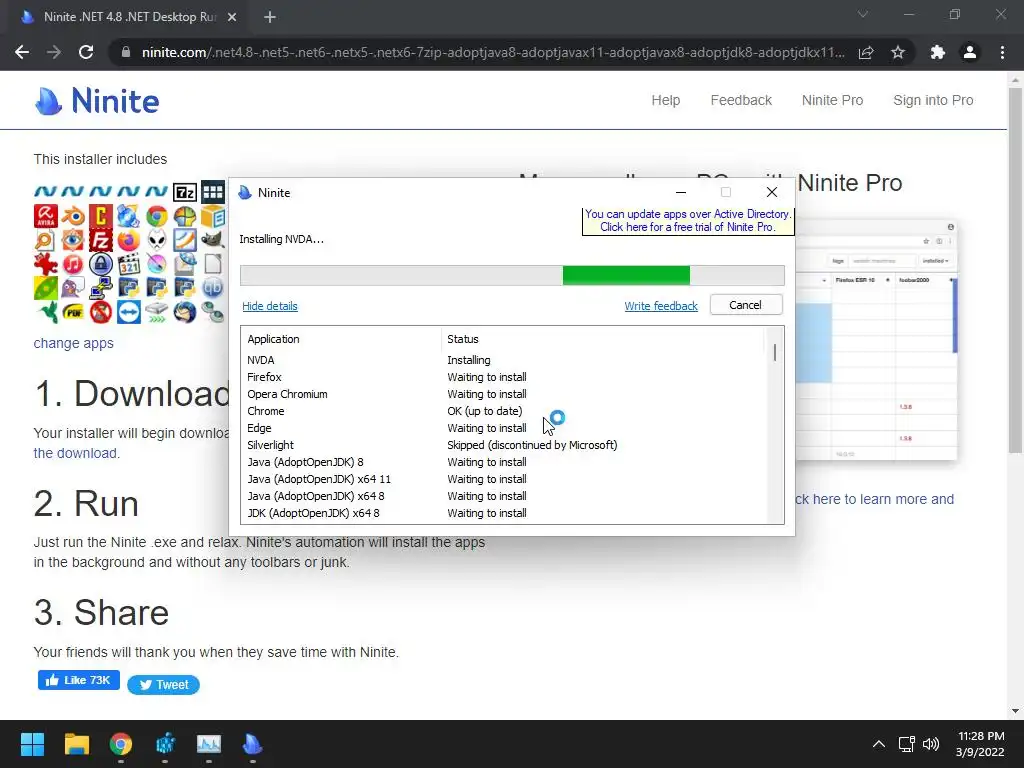The height and width of the screenshot is (768, 1024).
Task: Click the LibreOffice document icon
Action: [x=212, y=264]
